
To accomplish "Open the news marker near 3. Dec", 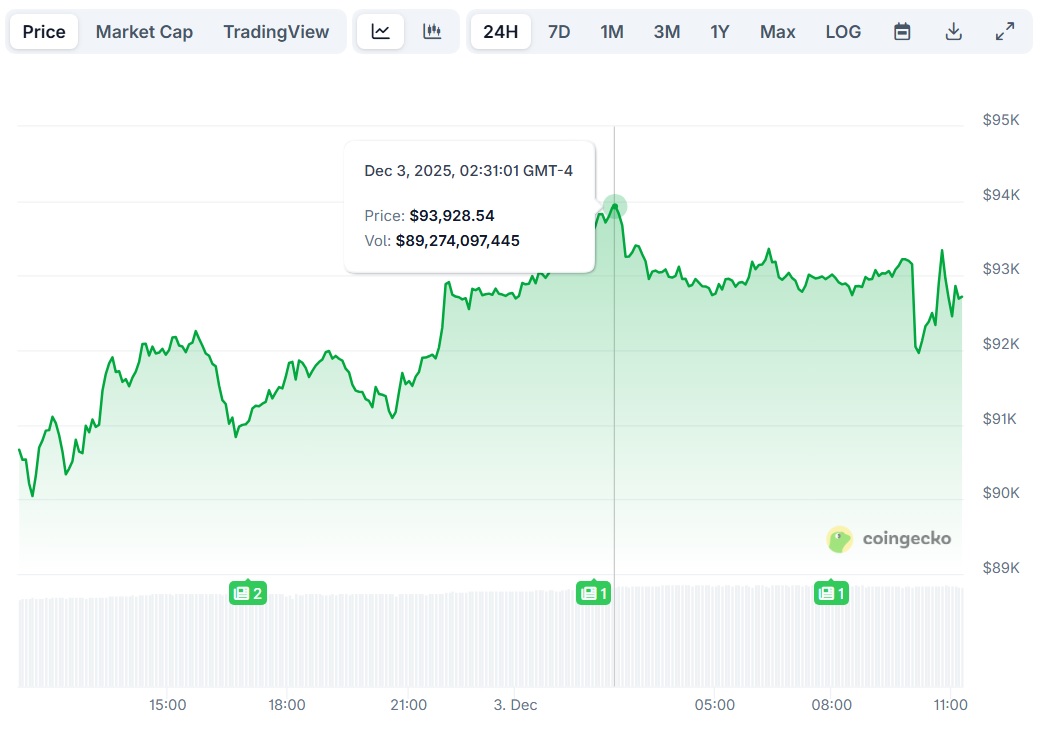I will tap(593, 593).
